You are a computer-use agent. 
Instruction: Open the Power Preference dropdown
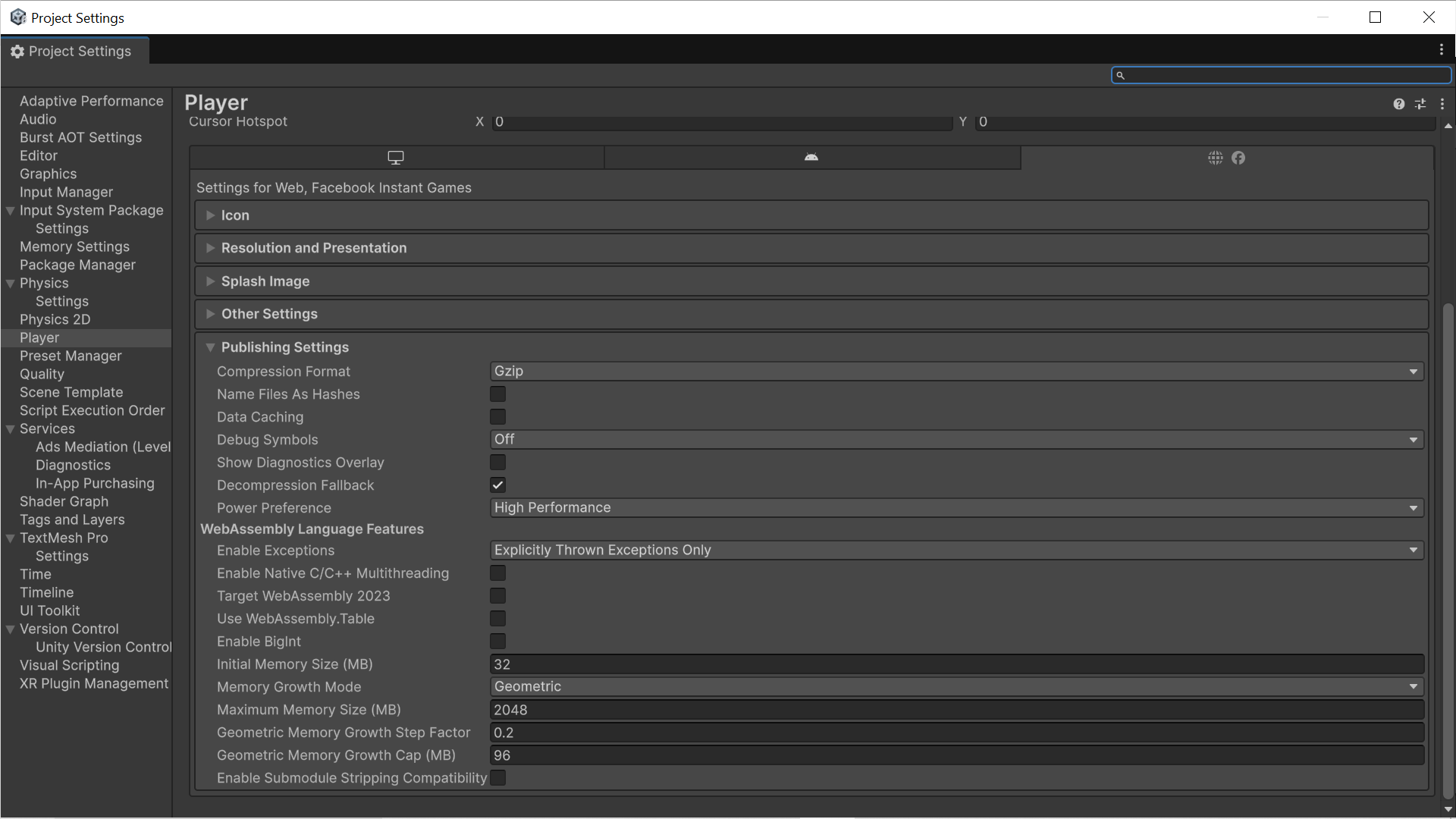click(x=956, y=508)
